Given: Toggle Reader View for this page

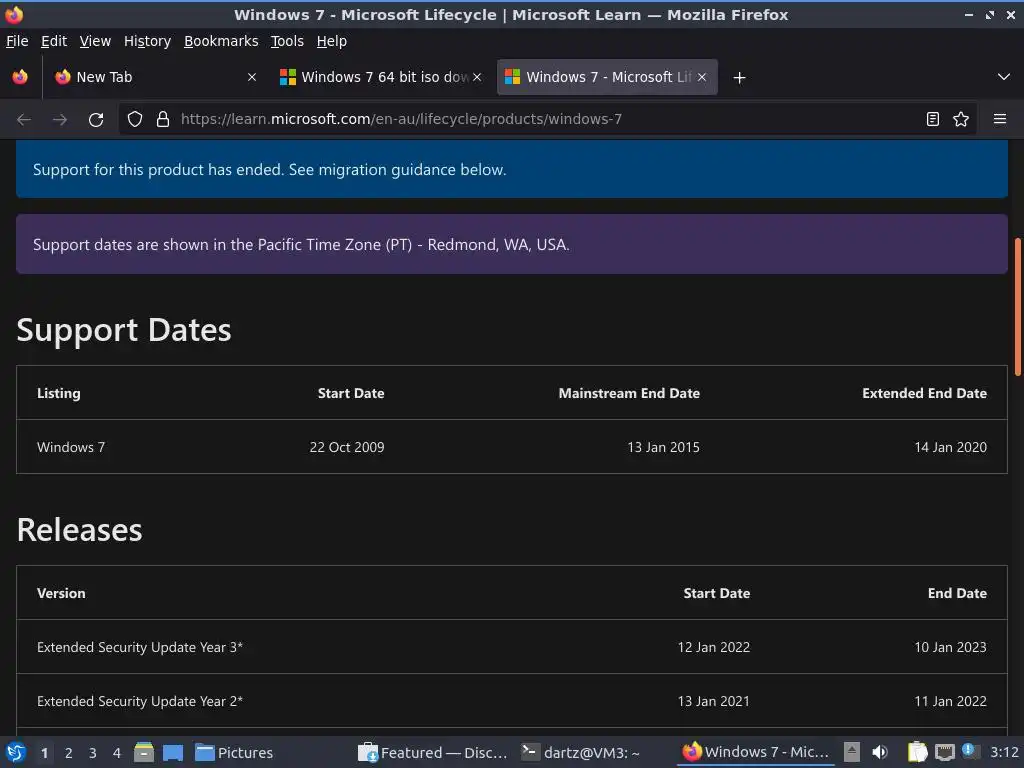Looking at the screenshot, I should (x=933, y=119).
